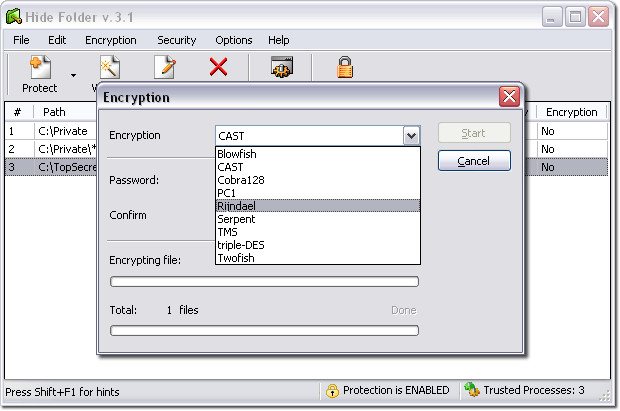Open the Security menu
Screen dimensions: 620x411
pos(176,40)
